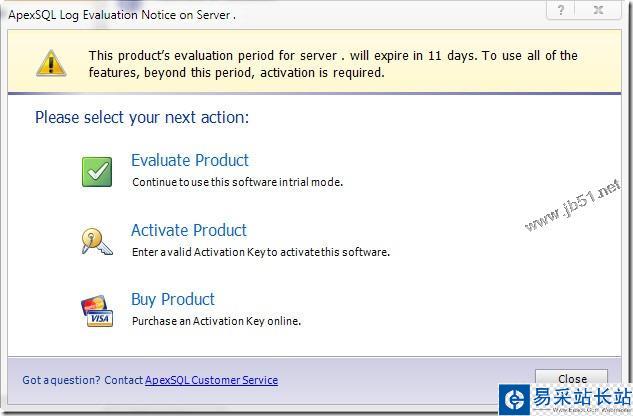Click the Visa credit card icon
Screen dimensions: 633x416
97,311
